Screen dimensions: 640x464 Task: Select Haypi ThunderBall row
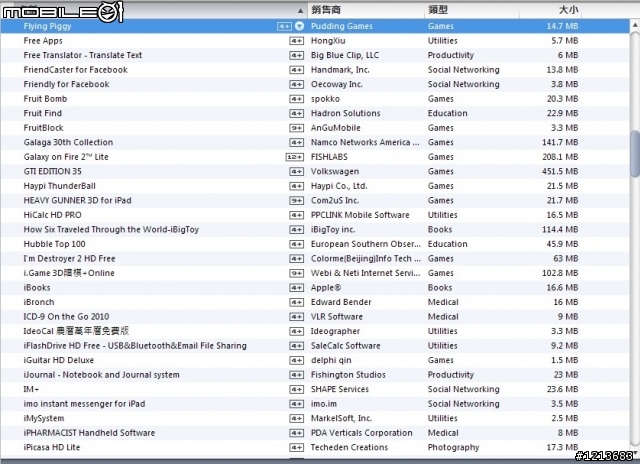315,186
